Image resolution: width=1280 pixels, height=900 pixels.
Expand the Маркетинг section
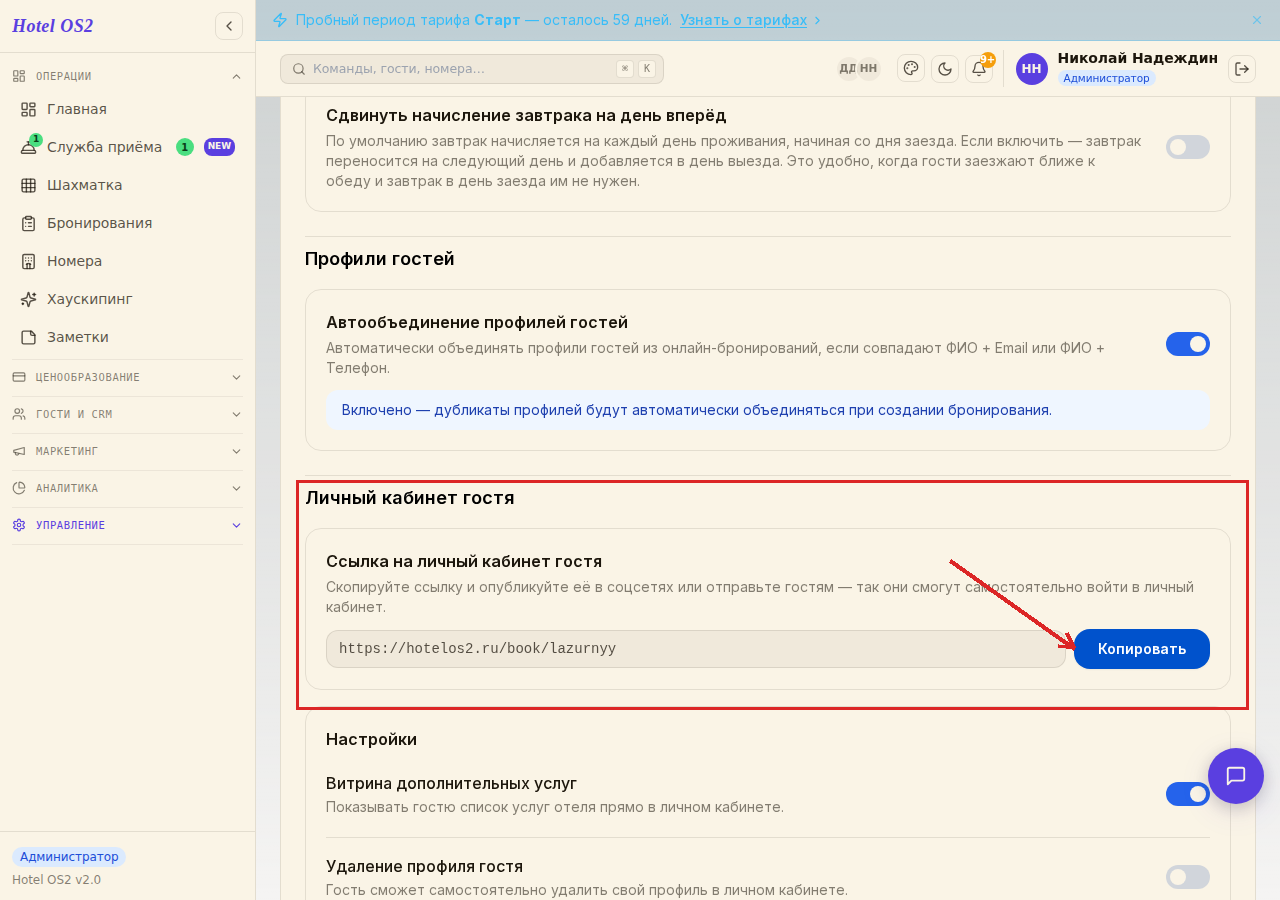click(236, 451)
